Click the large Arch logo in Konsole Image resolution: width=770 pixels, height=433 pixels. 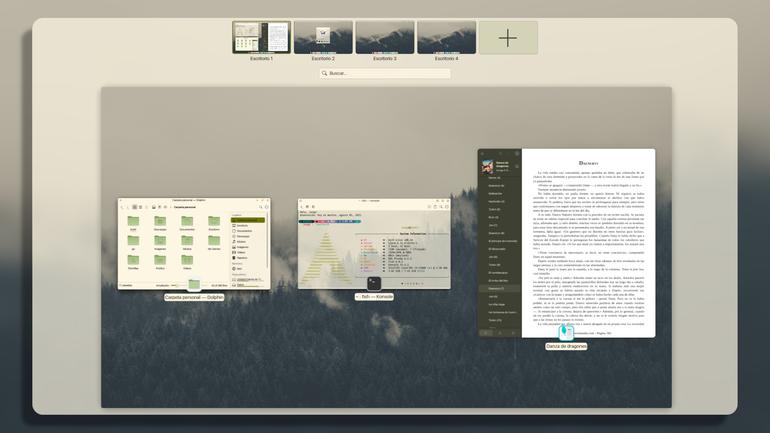[x=326, y=259]
